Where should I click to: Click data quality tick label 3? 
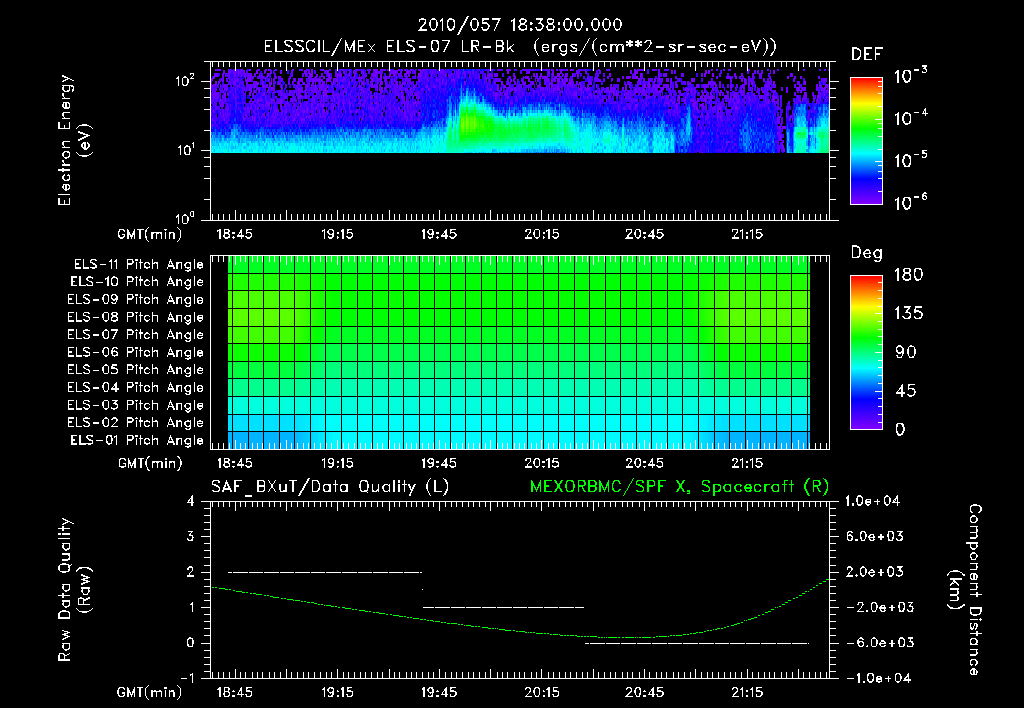(x=191, y=536)
